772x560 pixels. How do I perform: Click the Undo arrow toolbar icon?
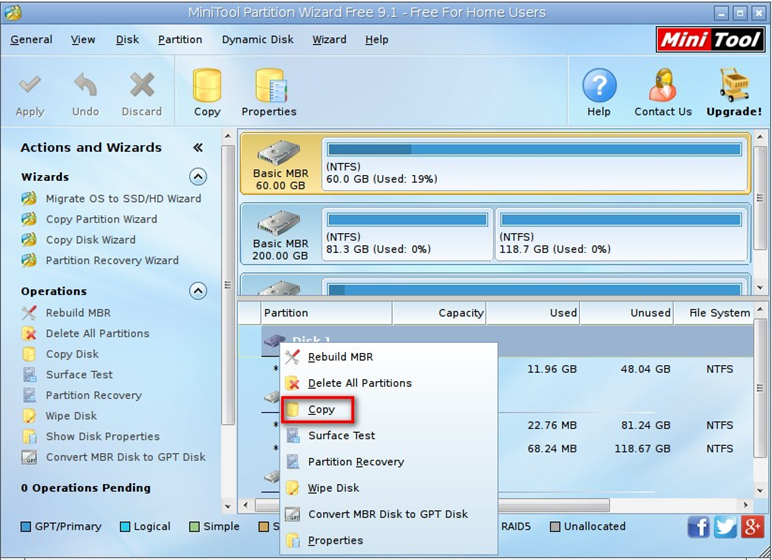tap(85, 86)
